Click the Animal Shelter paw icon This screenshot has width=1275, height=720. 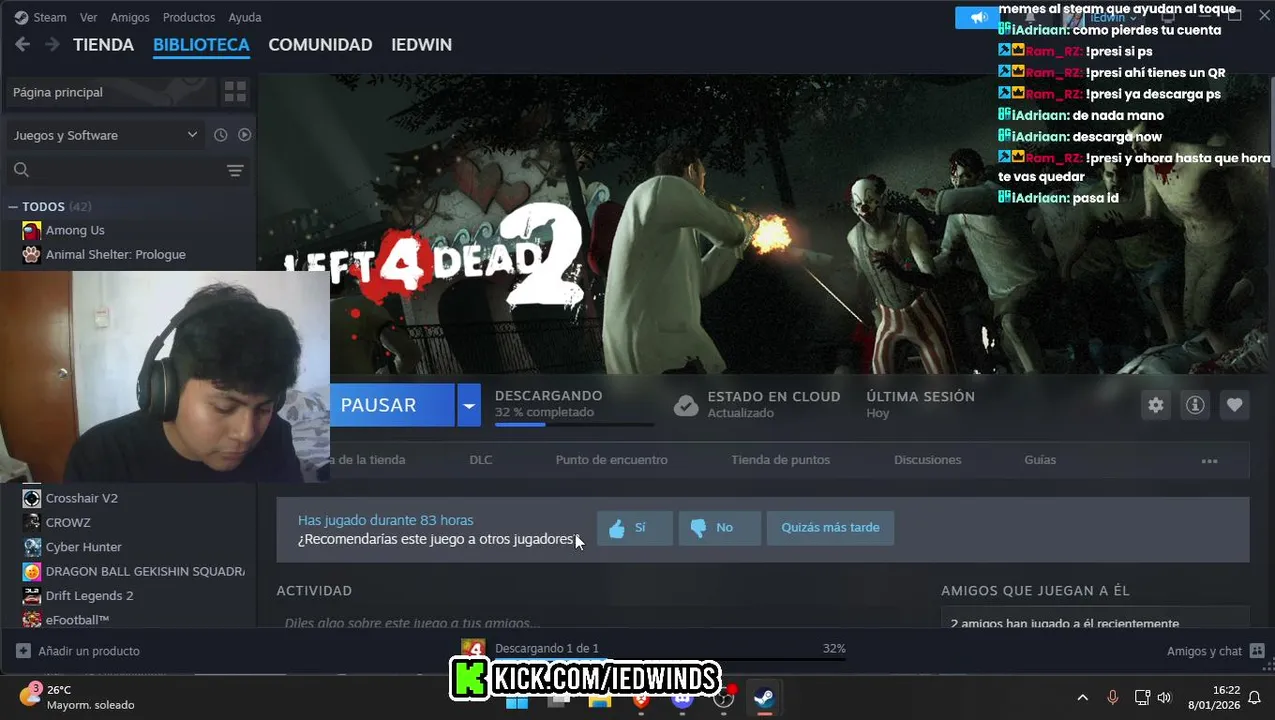click(x=31, y=254)
